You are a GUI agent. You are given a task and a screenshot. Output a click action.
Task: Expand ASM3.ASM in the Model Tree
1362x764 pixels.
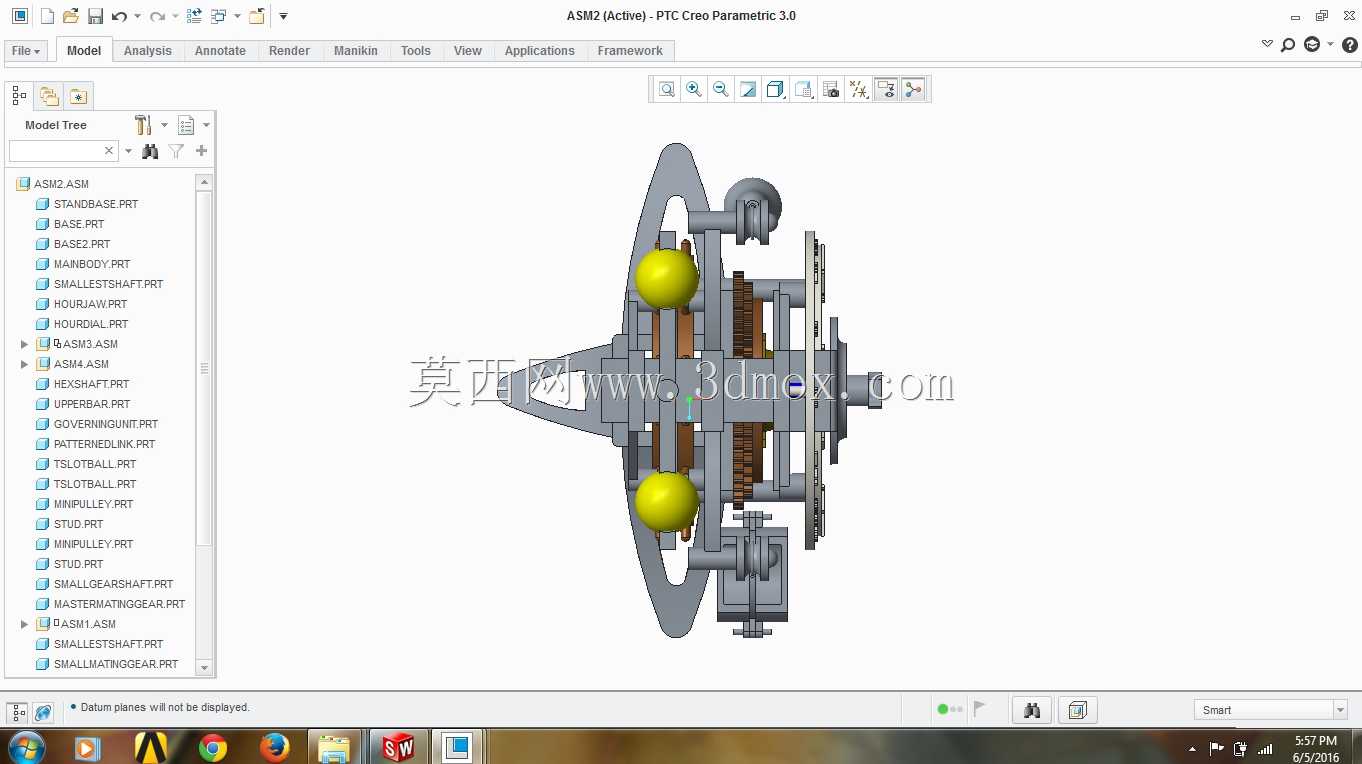click(x=24, y=344)
